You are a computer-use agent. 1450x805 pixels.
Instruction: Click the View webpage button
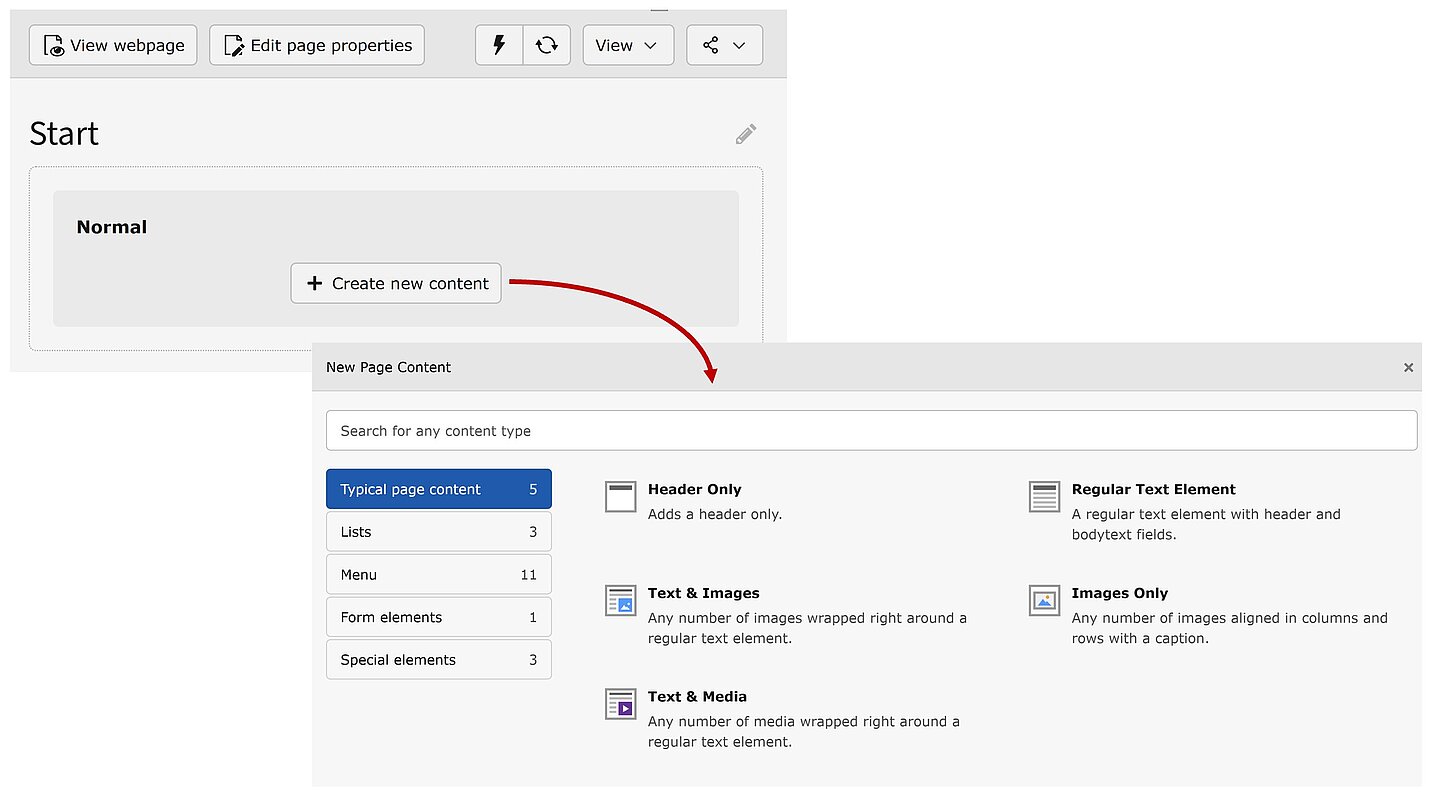pyautogui.click(x=113, y=45)
